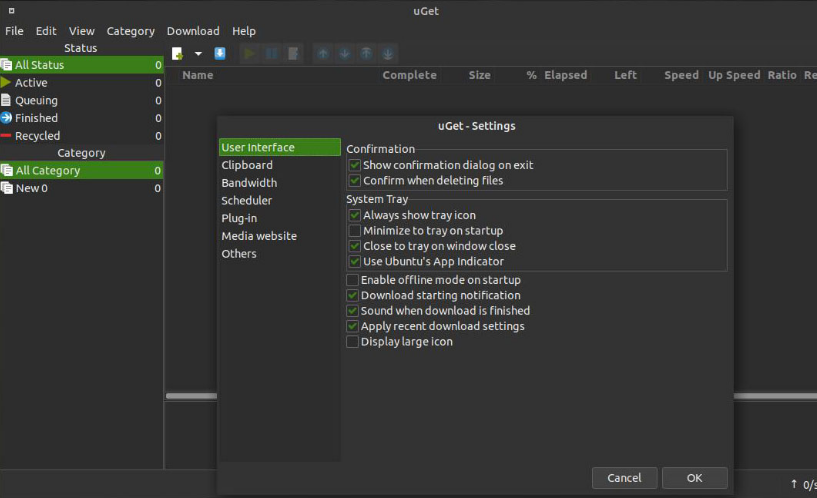817x498 pixels.
Task: Toggle Sound when download is finished
Action: (353, 311)
